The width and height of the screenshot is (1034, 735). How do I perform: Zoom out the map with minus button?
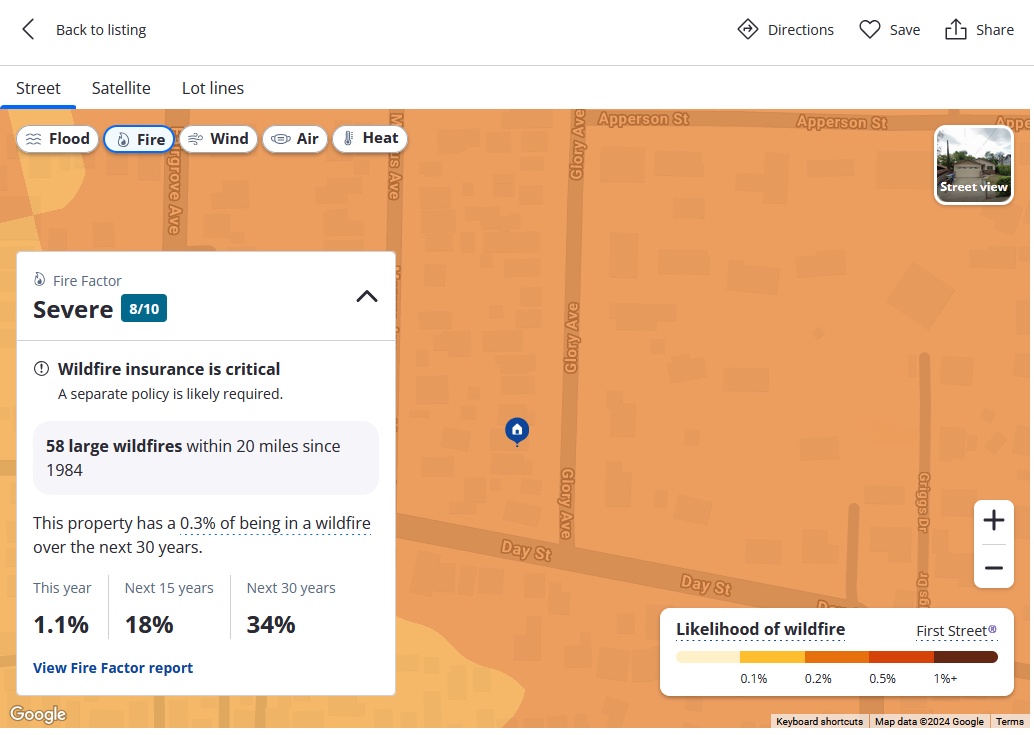click(x=994, y=568)
